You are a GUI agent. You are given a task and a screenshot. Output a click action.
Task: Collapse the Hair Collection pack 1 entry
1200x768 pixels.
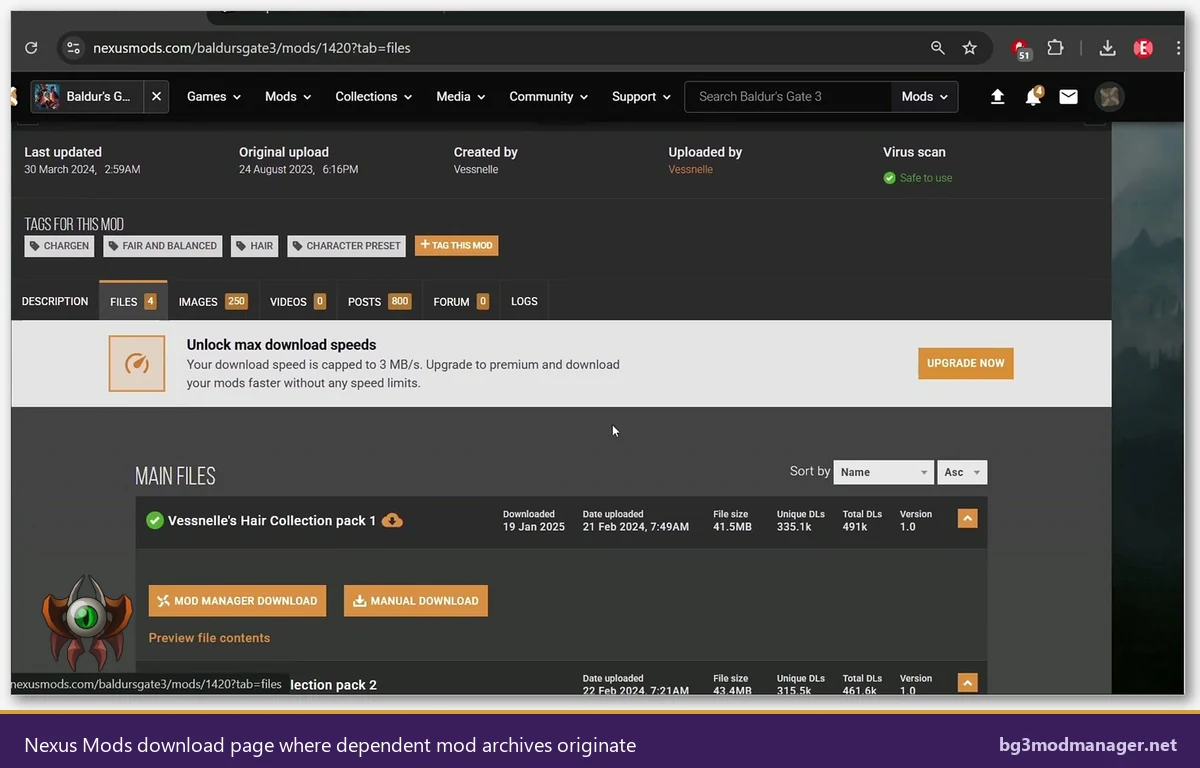967,519
